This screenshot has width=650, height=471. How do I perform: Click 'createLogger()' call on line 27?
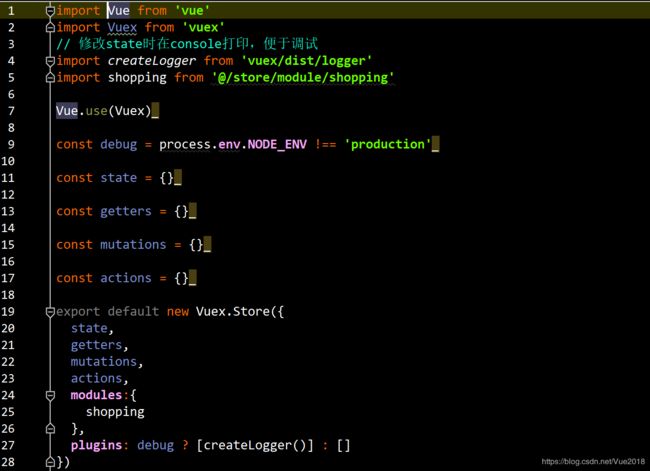[255, 445]
